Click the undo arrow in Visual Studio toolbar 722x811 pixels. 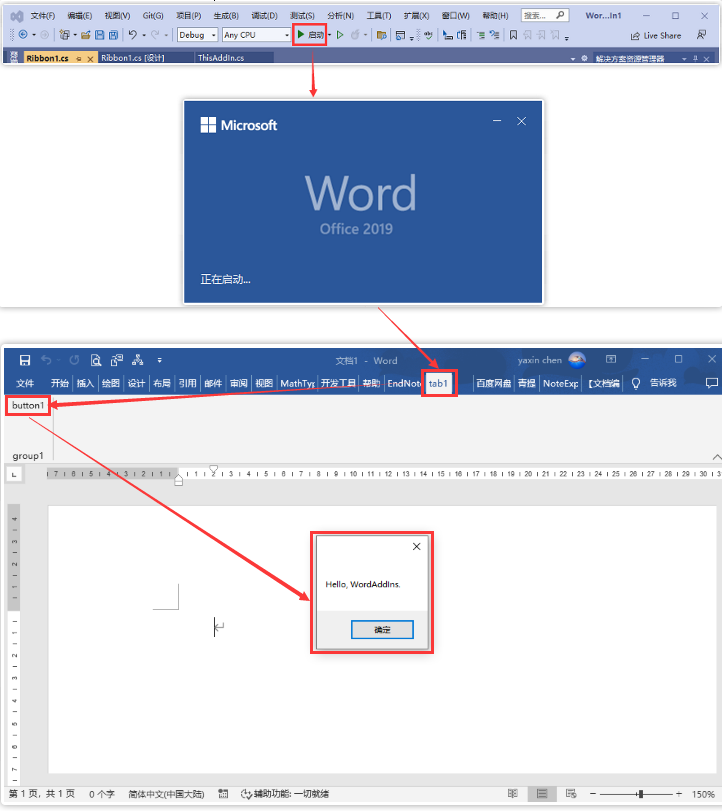[x=133, y=35]
